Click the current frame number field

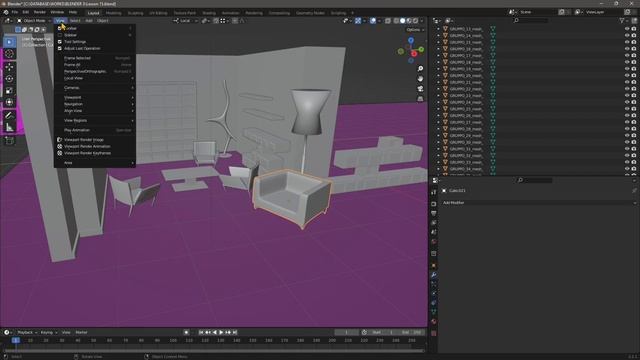pyautogui.click(x=347, y=333)
